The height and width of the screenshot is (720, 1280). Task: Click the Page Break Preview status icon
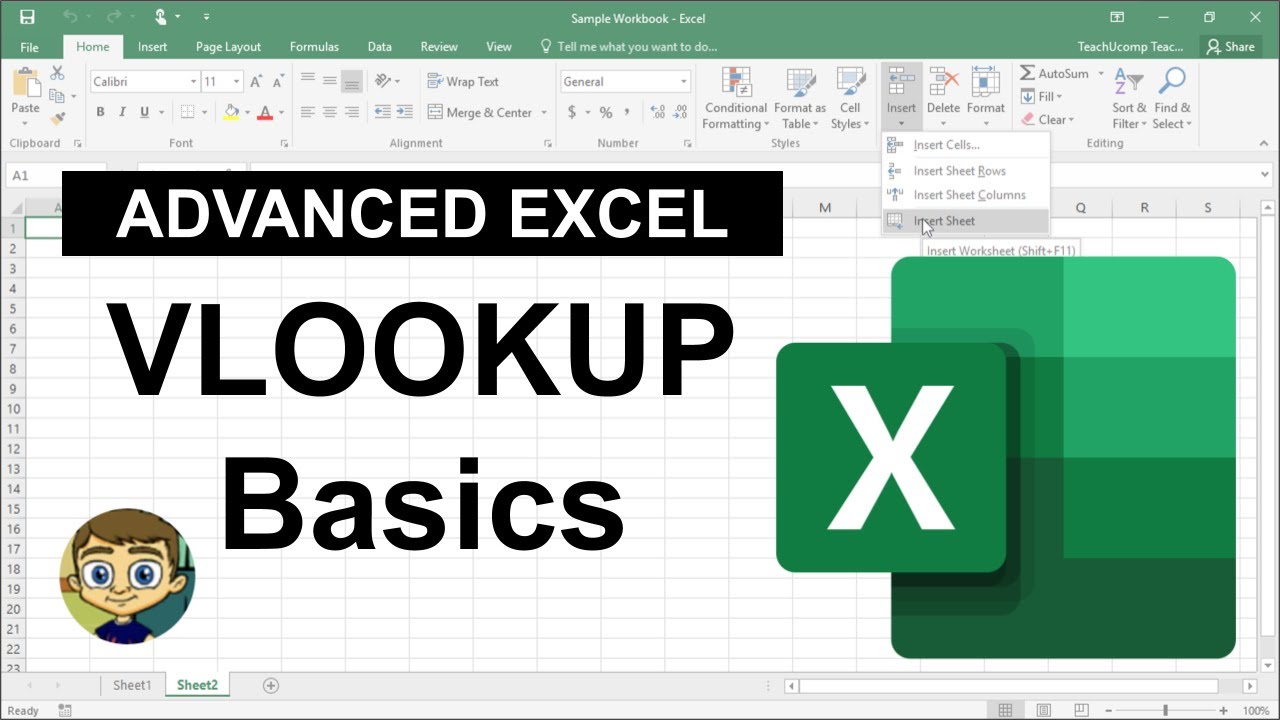(x=1081, y=711)
